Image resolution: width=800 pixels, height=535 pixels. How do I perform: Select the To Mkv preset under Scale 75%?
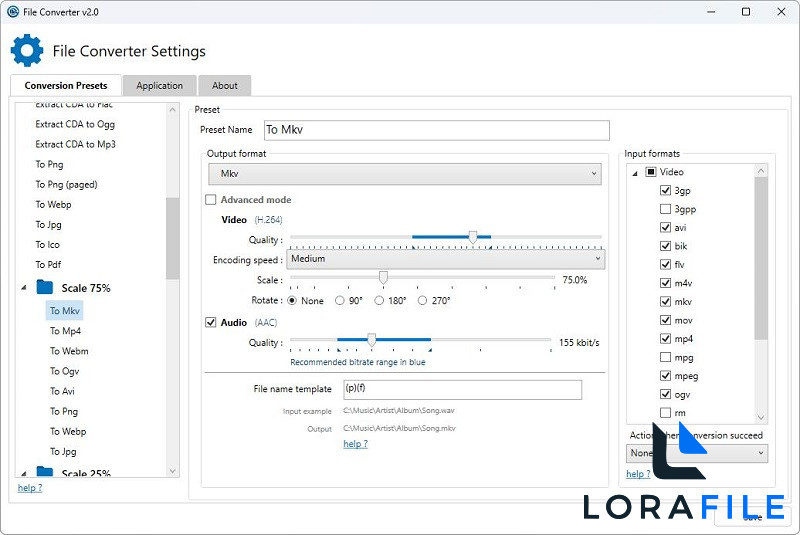[65, 311]
